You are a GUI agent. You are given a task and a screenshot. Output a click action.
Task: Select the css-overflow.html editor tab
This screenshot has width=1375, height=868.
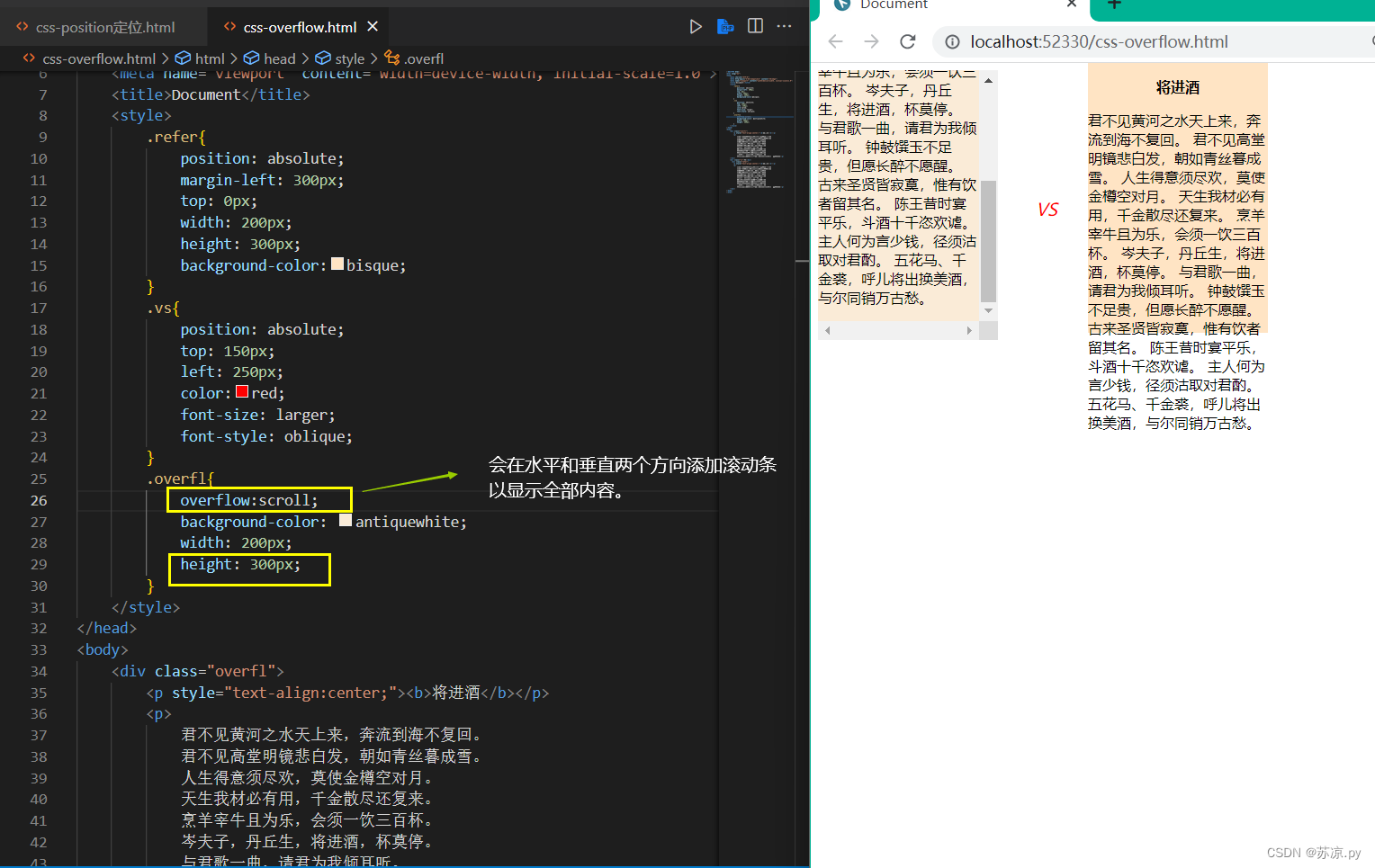(300, 27)
